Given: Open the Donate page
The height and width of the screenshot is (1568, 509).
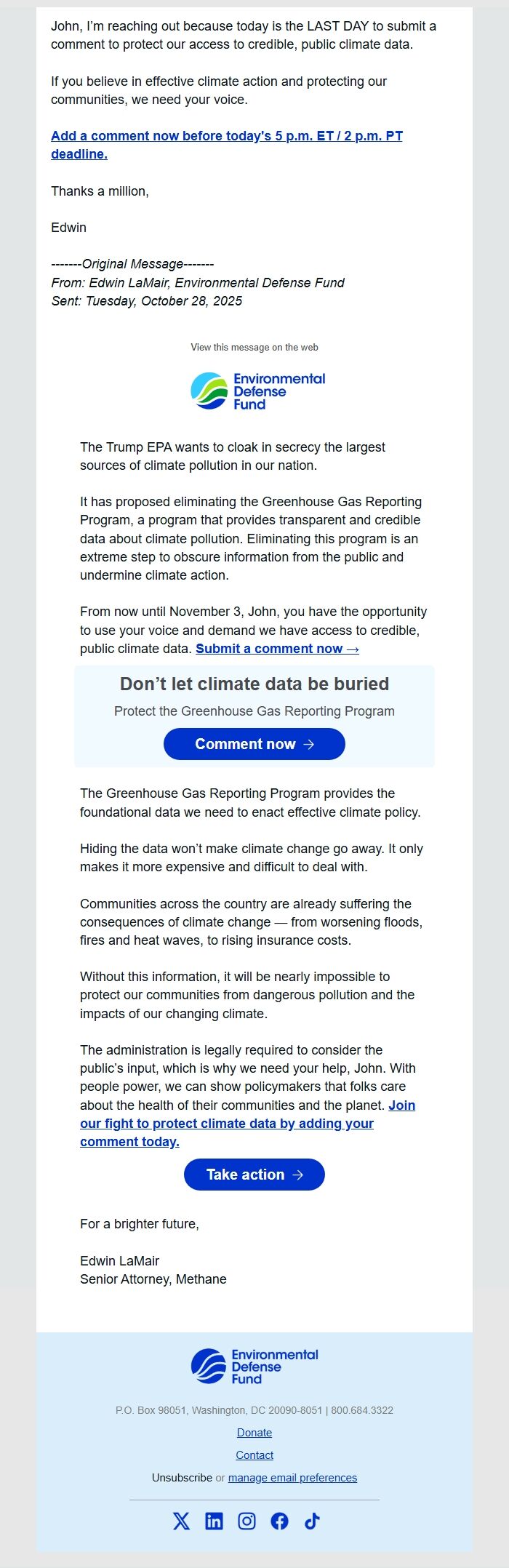Looking at the screenshot, I should 254,1432.
